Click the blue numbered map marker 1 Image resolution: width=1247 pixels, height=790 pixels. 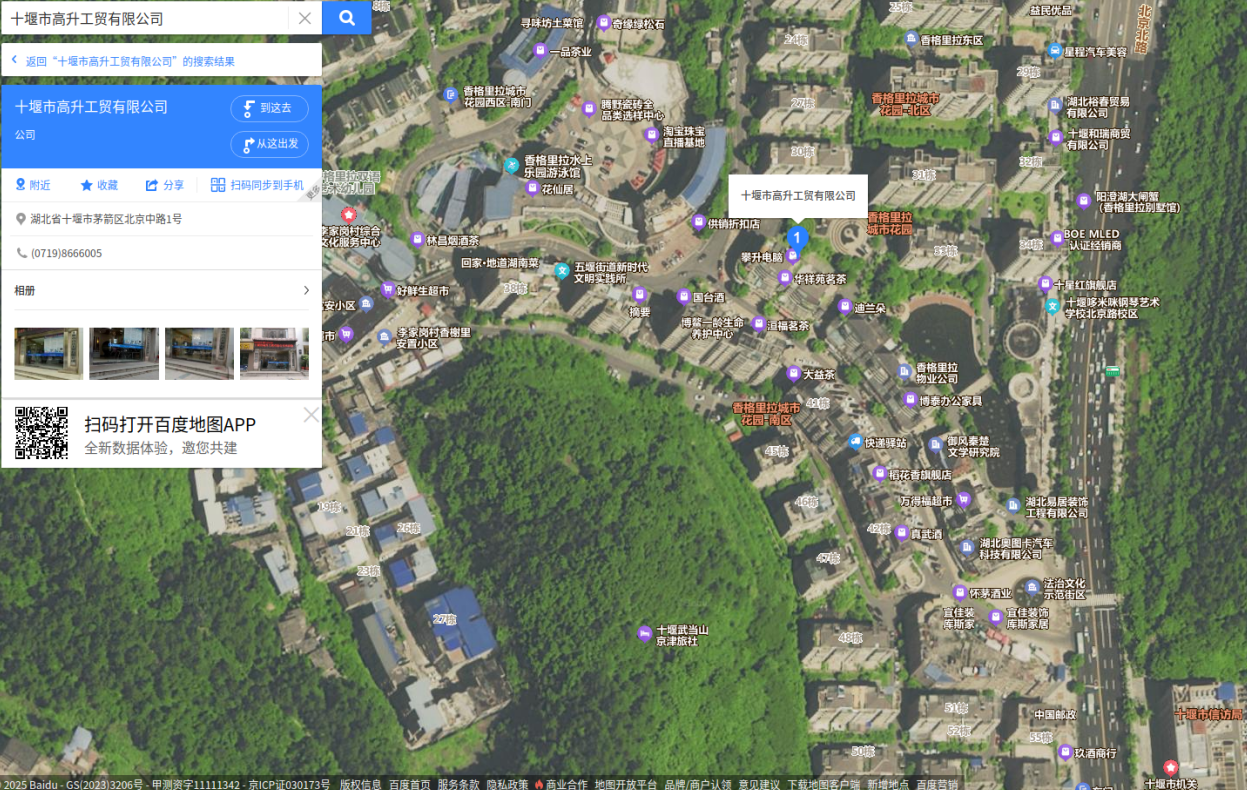tap(797, 238)
